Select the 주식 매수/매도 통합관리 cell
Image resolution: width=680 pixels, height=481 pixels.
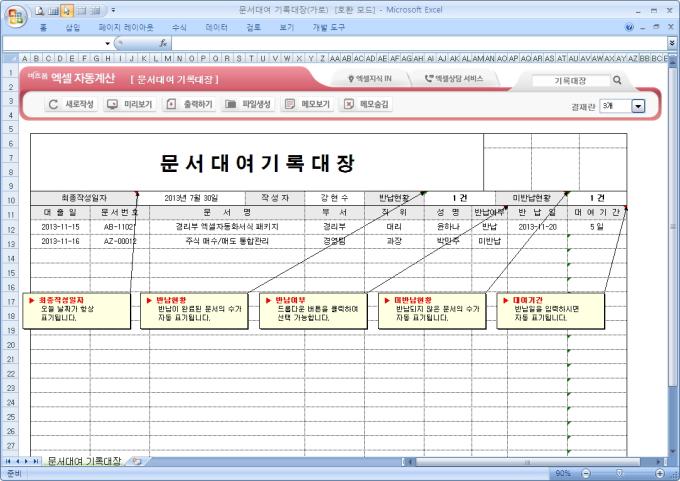pyautogui.click(x=227, y=241)
